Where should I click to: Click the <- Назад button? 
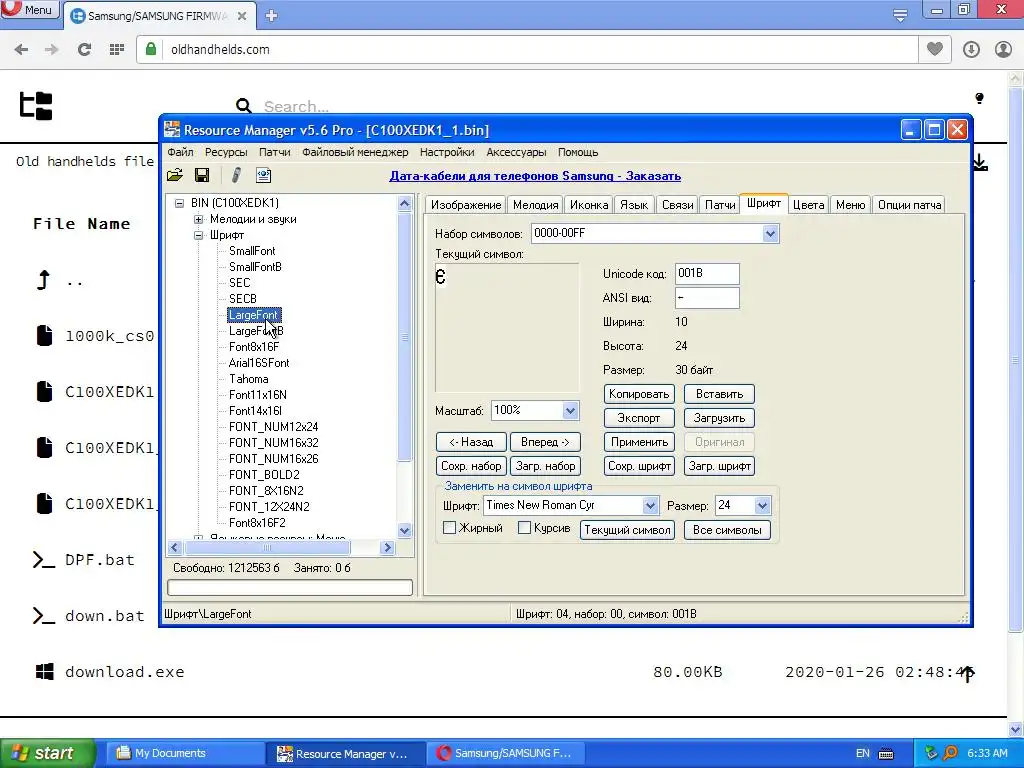pyautogui.click(x=471, y=442)
